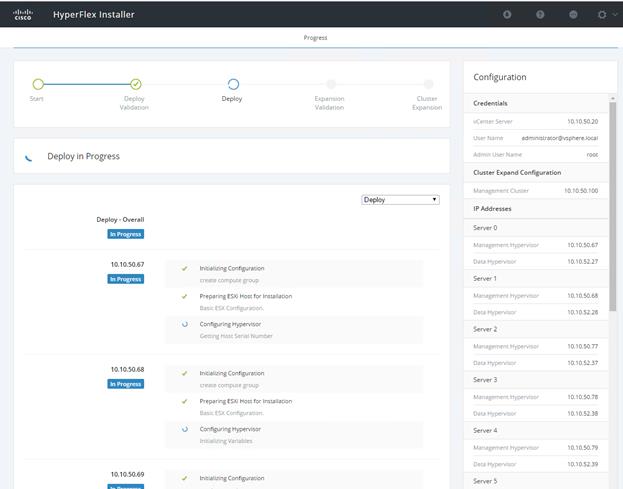Image resolution: width=623 pixels, height=489 pixels.
Task: Click Server 3 Data Hypervisor value 10.10.52.38
Action: tap(582, 414)
